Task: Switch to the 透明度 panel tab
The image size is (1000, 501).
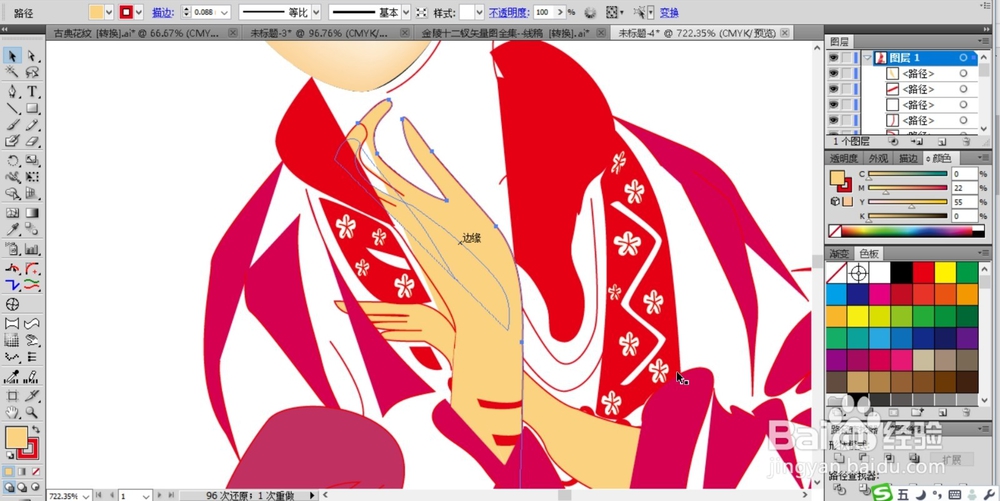Action: pos(844,159)
